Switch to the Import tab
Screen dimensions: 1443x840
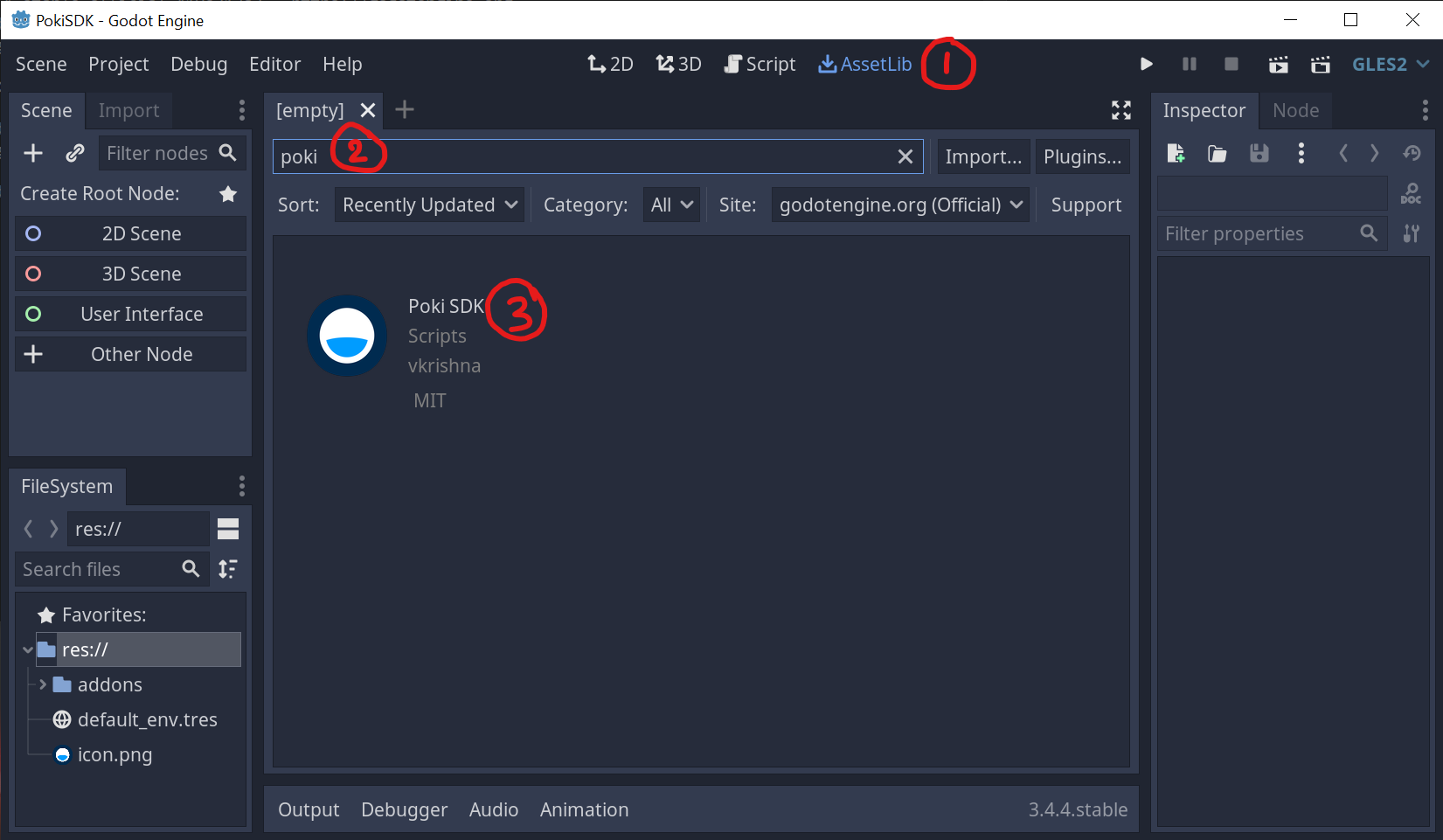pos(128,110)
